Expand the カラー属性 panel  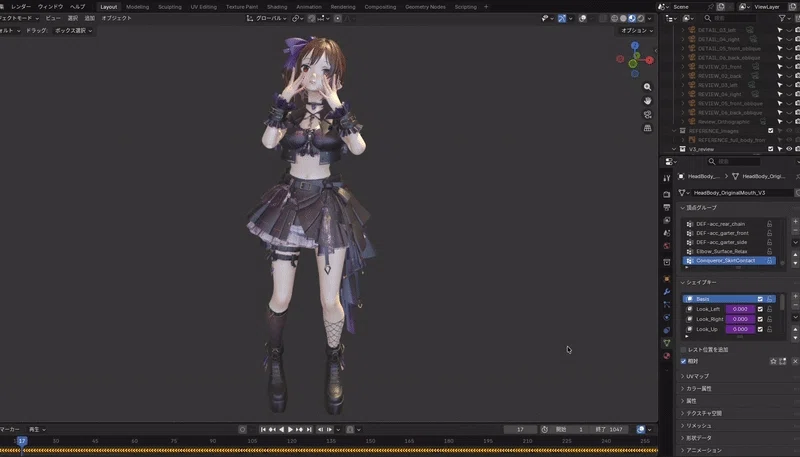tap(696, 389)
